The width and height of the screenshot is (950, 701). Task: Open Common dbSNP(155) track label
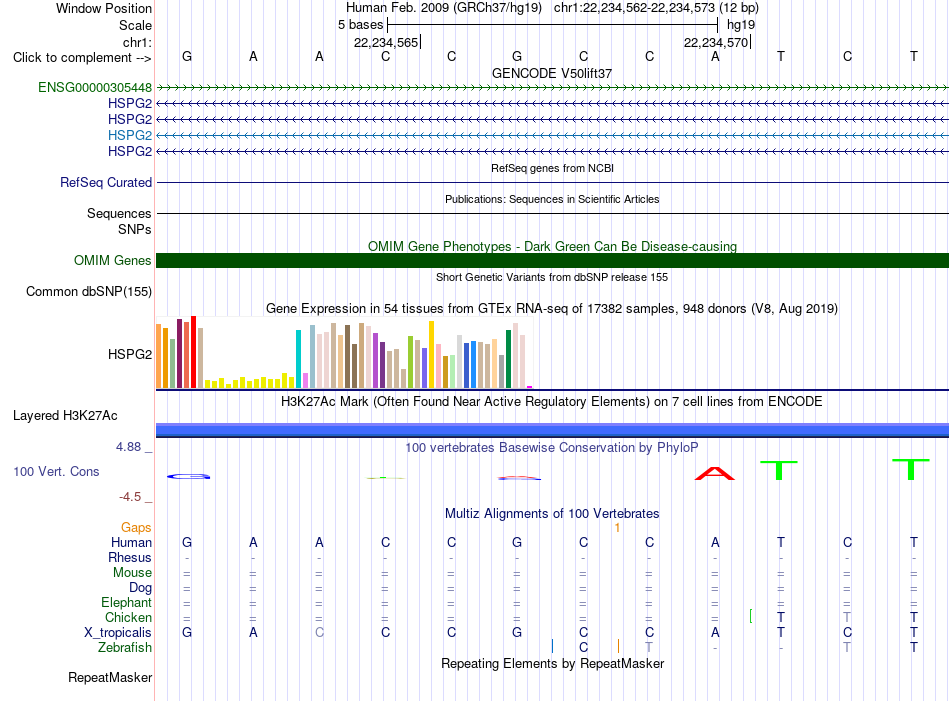(x=89, y=291)
